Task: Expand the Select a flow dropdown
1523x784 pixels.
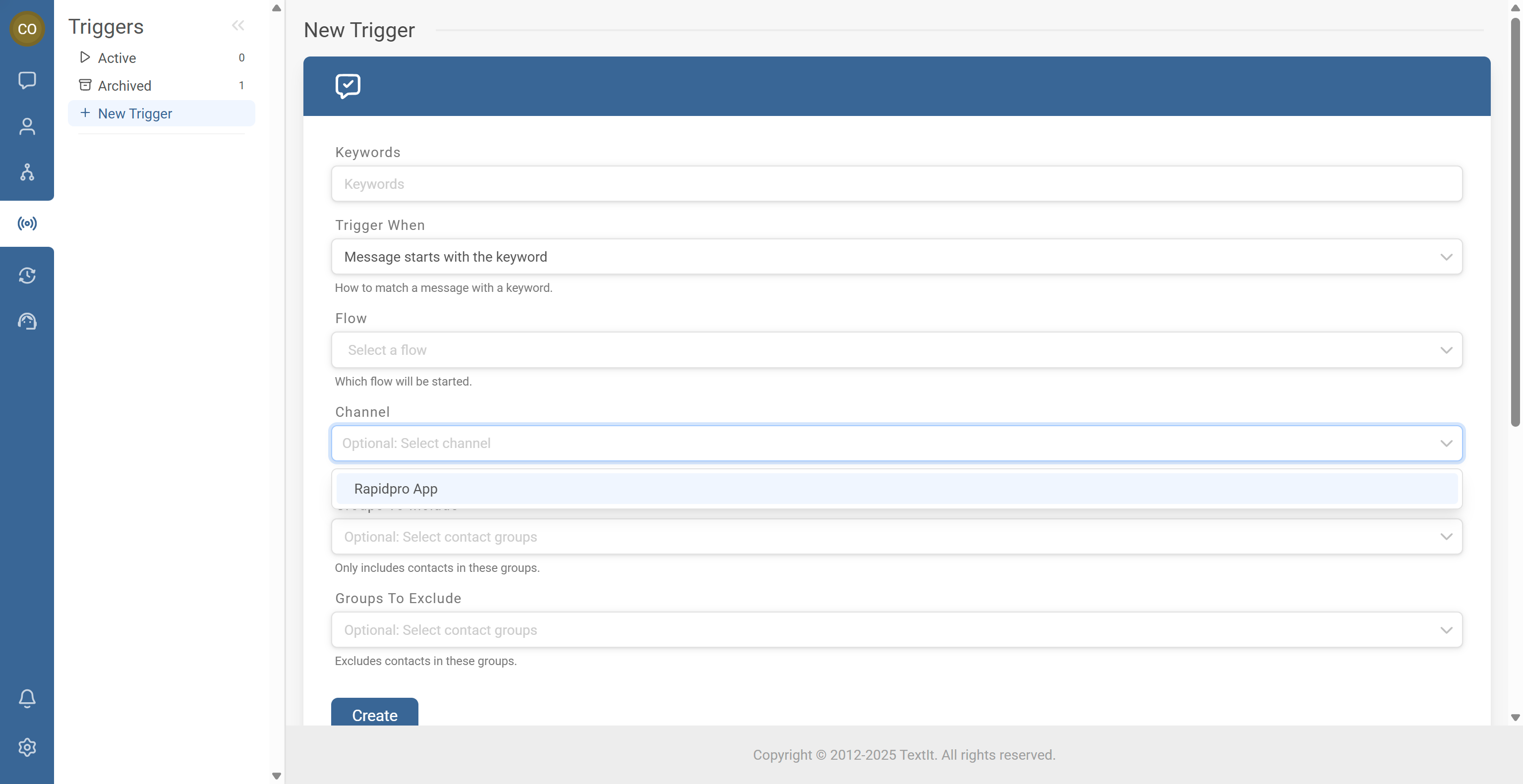Action: click(x=897, y=350)
